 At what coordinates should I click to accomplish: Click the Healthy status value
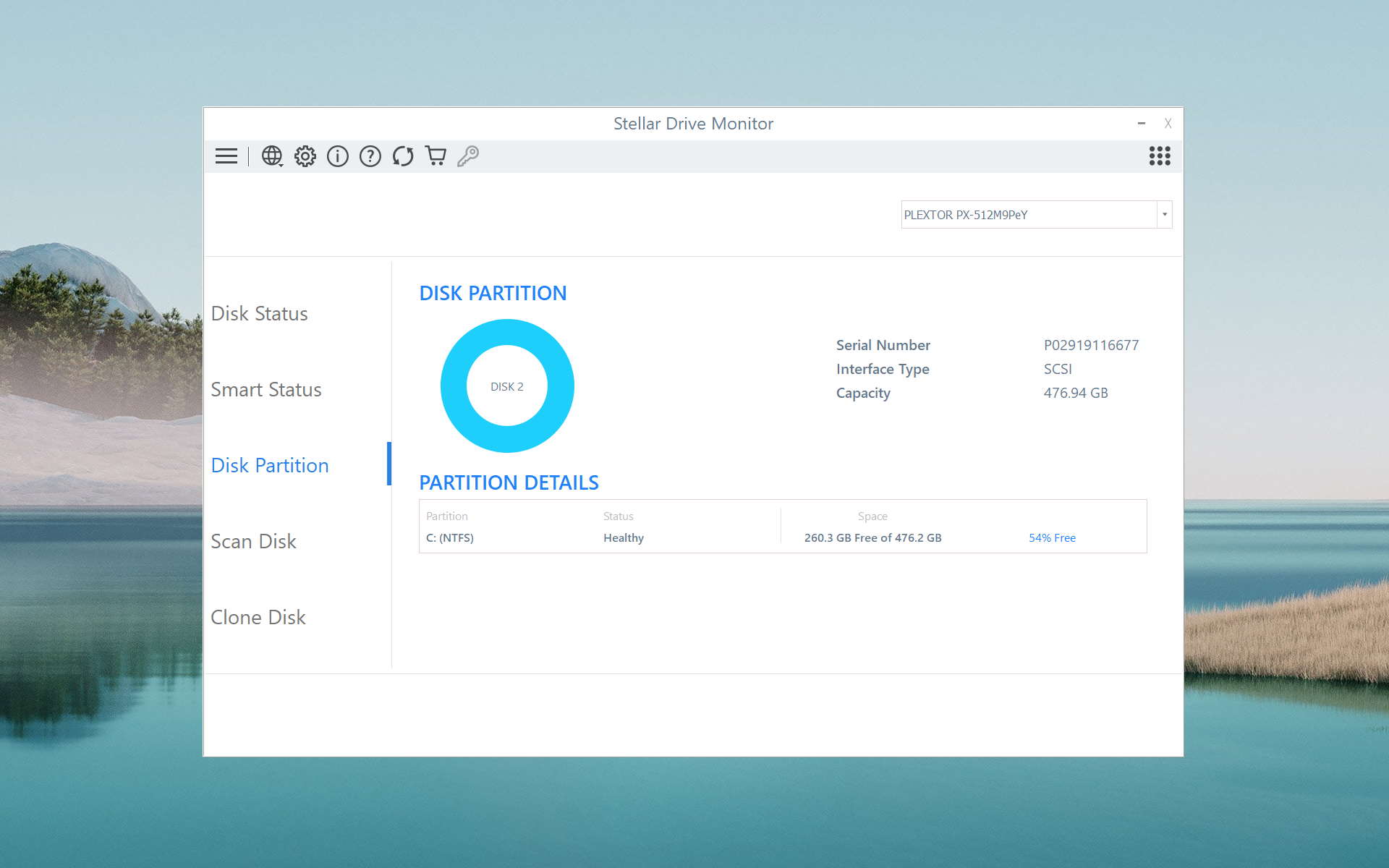pyautogui.click(x=624, y=538)
